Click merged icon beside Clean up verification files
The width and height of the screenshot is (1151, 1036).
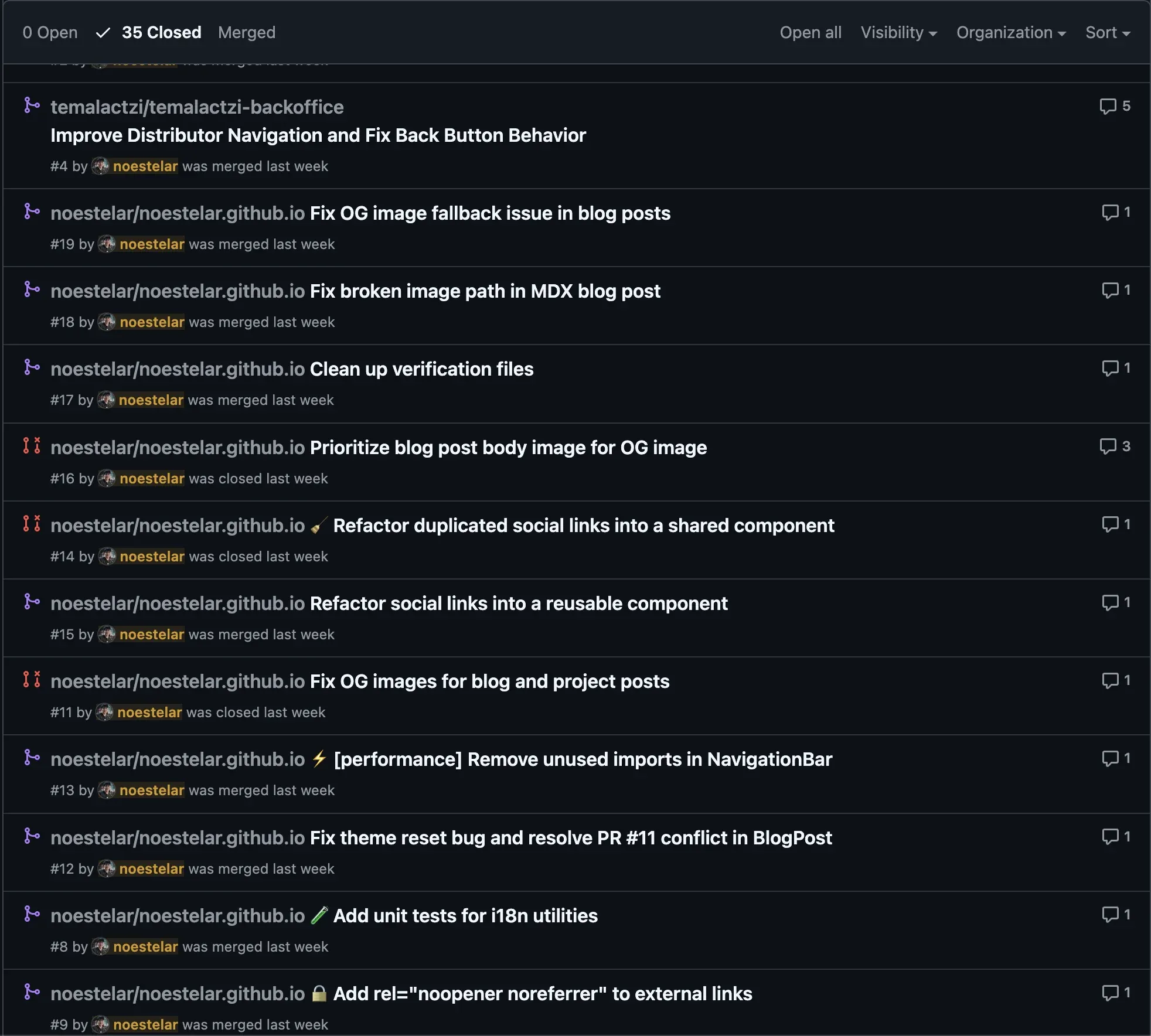tap(32, 367)
